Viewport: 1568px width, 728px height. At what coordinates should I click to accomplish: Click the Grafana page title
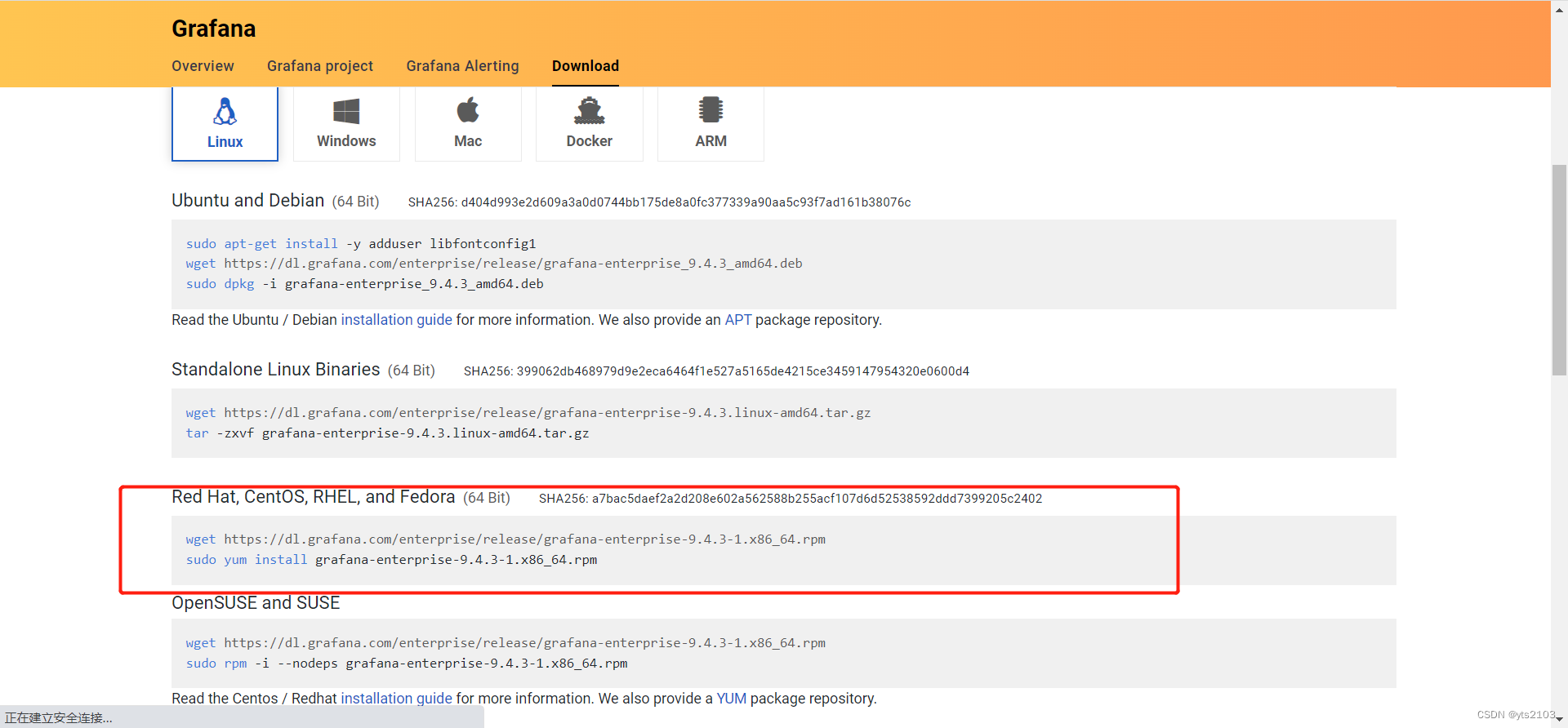click(213, 29)
